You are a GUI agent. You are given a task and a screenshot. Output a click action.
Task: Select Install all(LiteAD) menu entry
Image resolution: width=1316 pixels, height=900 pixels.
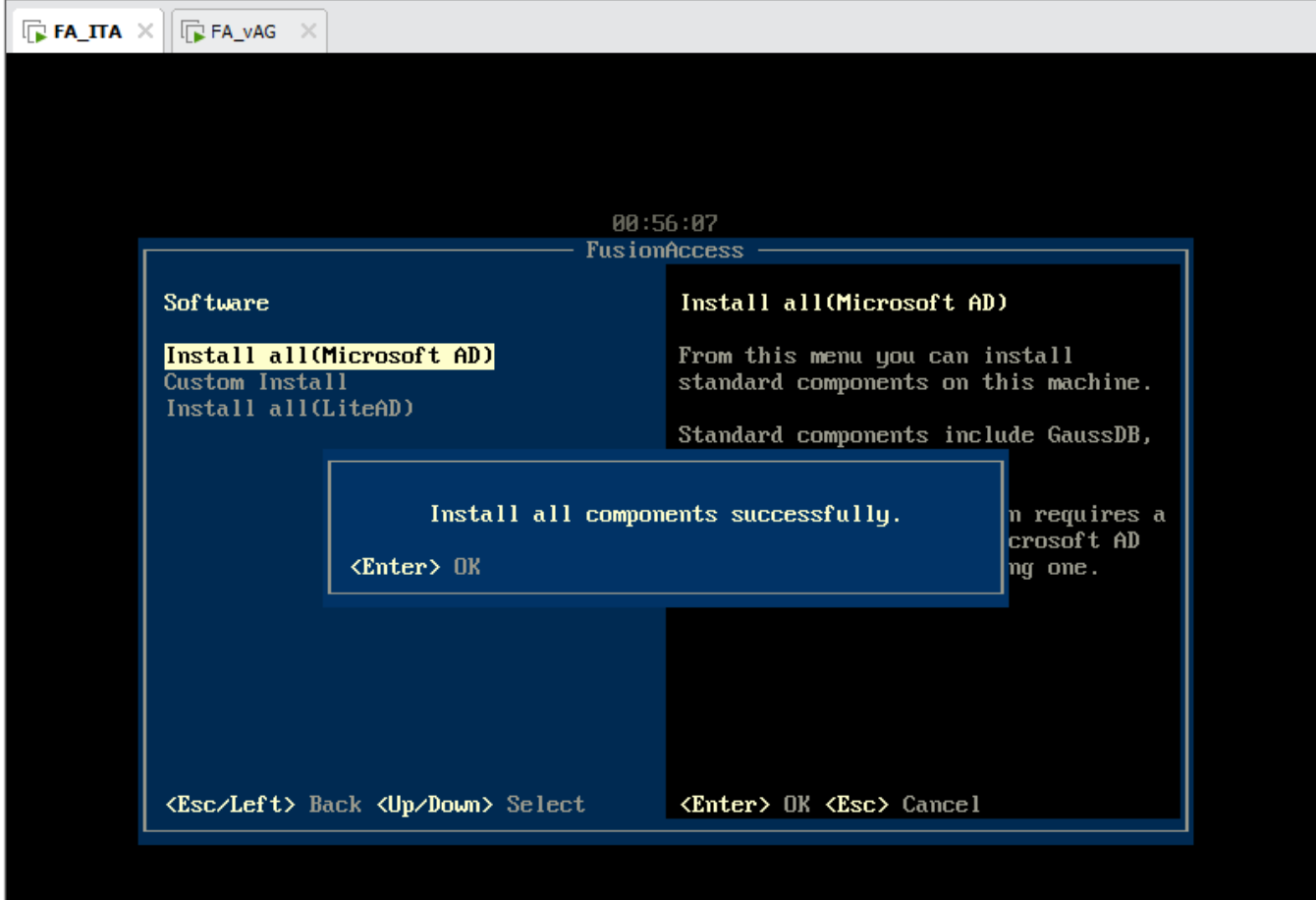pos(290,409)
